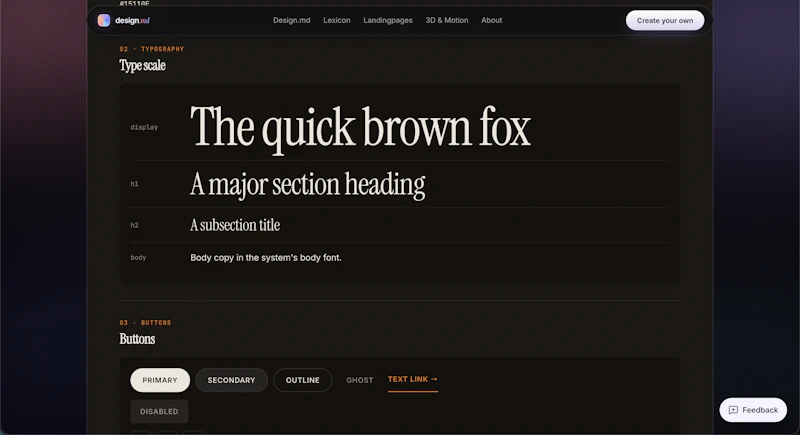The image size is (800, 435).
Task: Click the Feedback chat bubble icon
Action: point(733,410)
